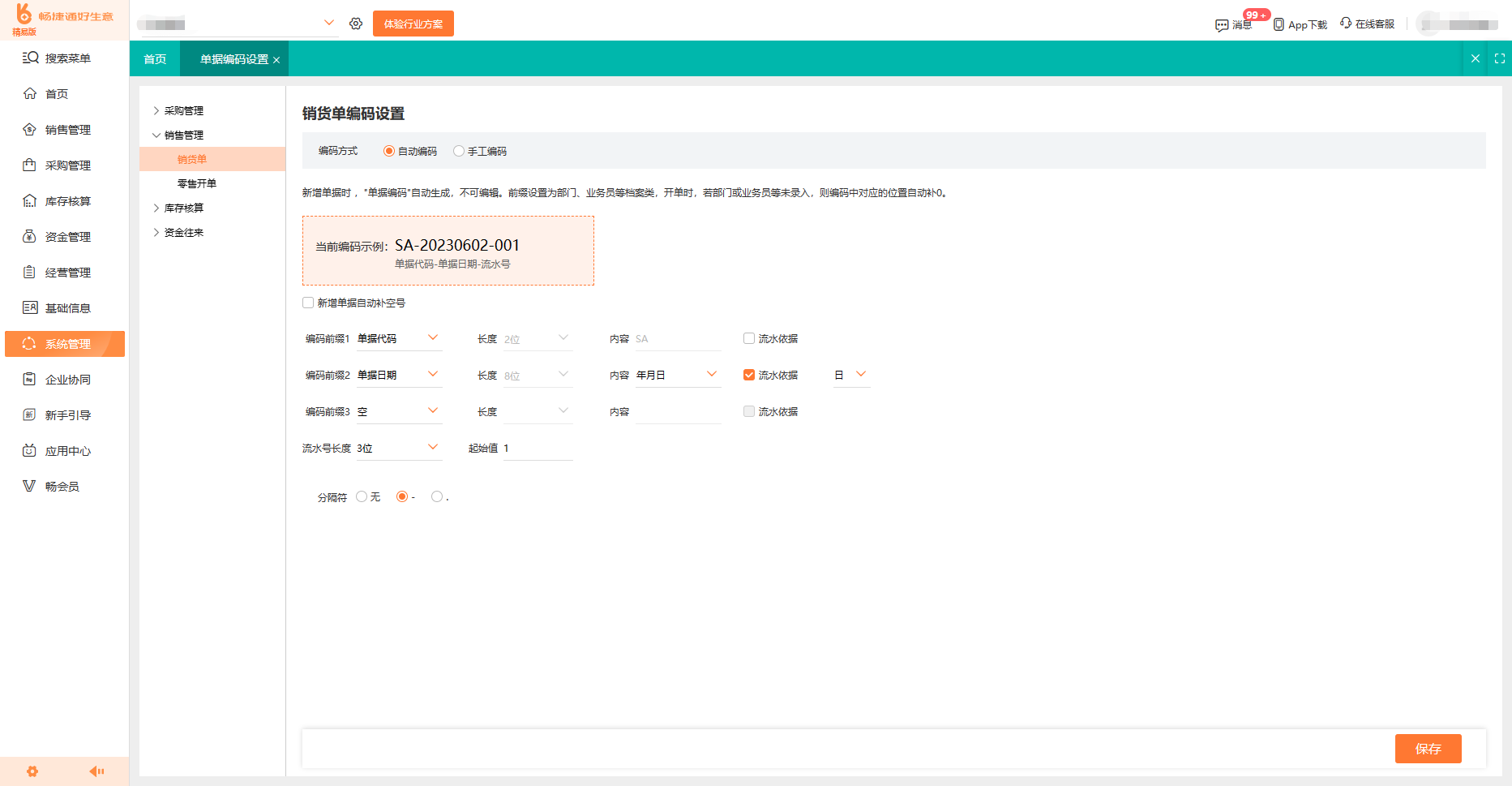Image resolution: width=1512 pixels, height=786 pixels.
Task: Click the 资金管理 sidebar icon
Action: [x=29, y=236]
